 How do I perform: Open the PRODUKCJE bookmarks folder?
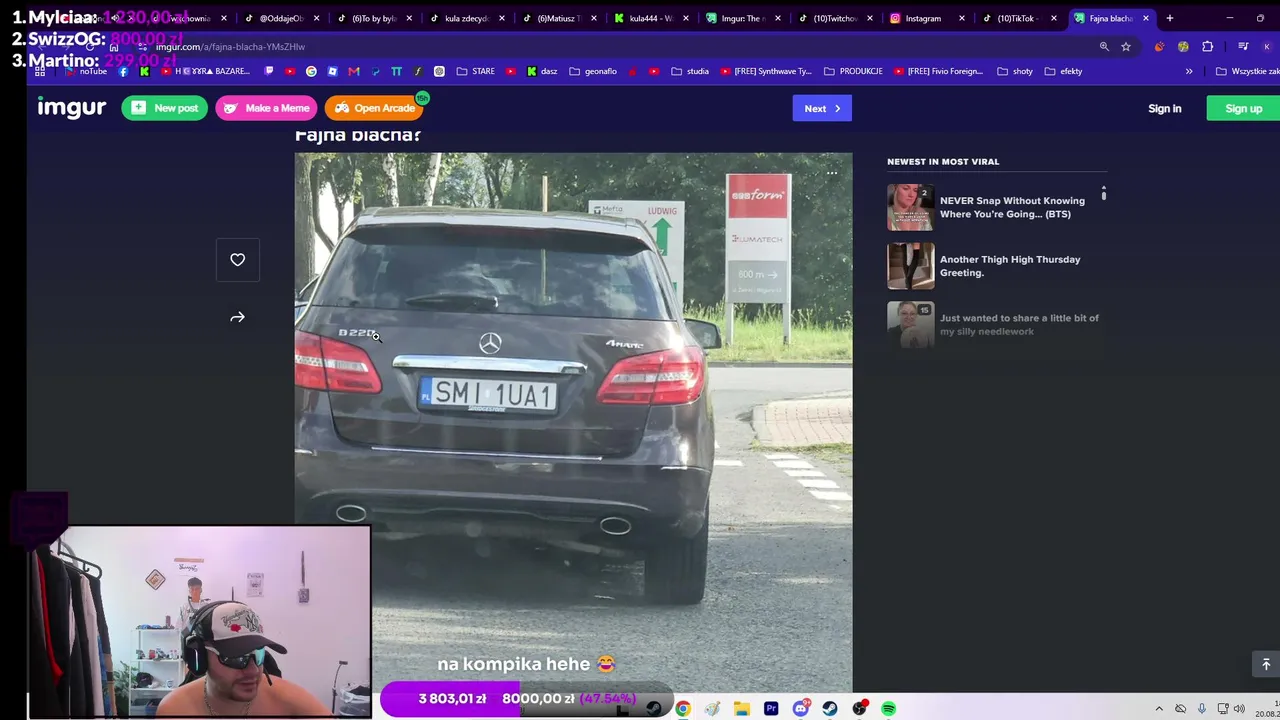pos(853,71)
